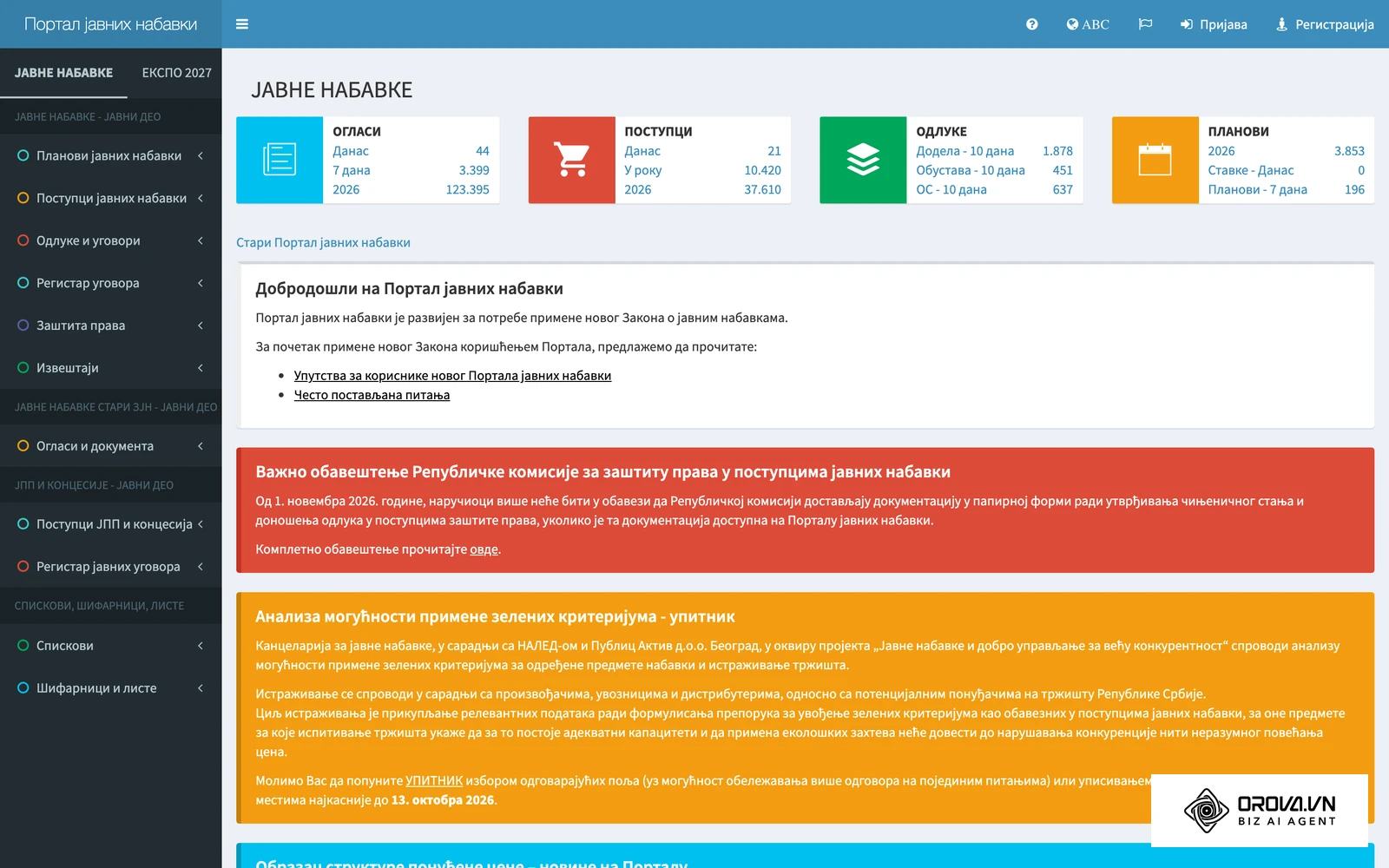1389x868 pixels.
Task: Click Планови - 7 дана row
Action: [1286, 189]
